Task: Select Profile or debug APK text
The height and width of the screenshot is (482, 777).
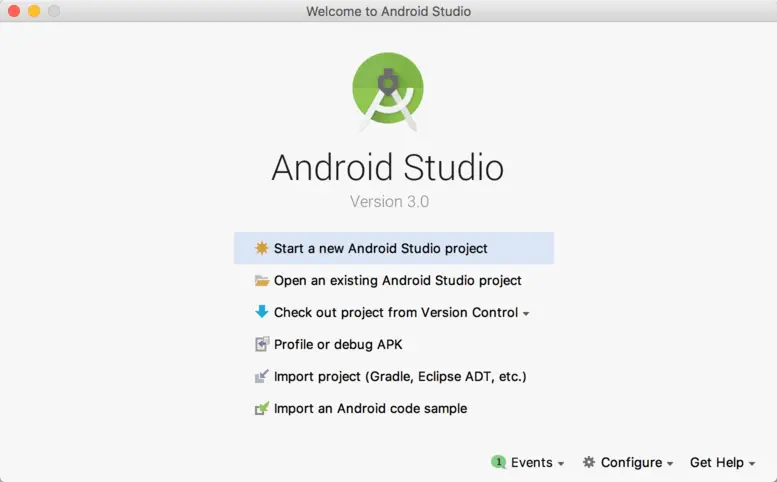Action: pos(338,345)
